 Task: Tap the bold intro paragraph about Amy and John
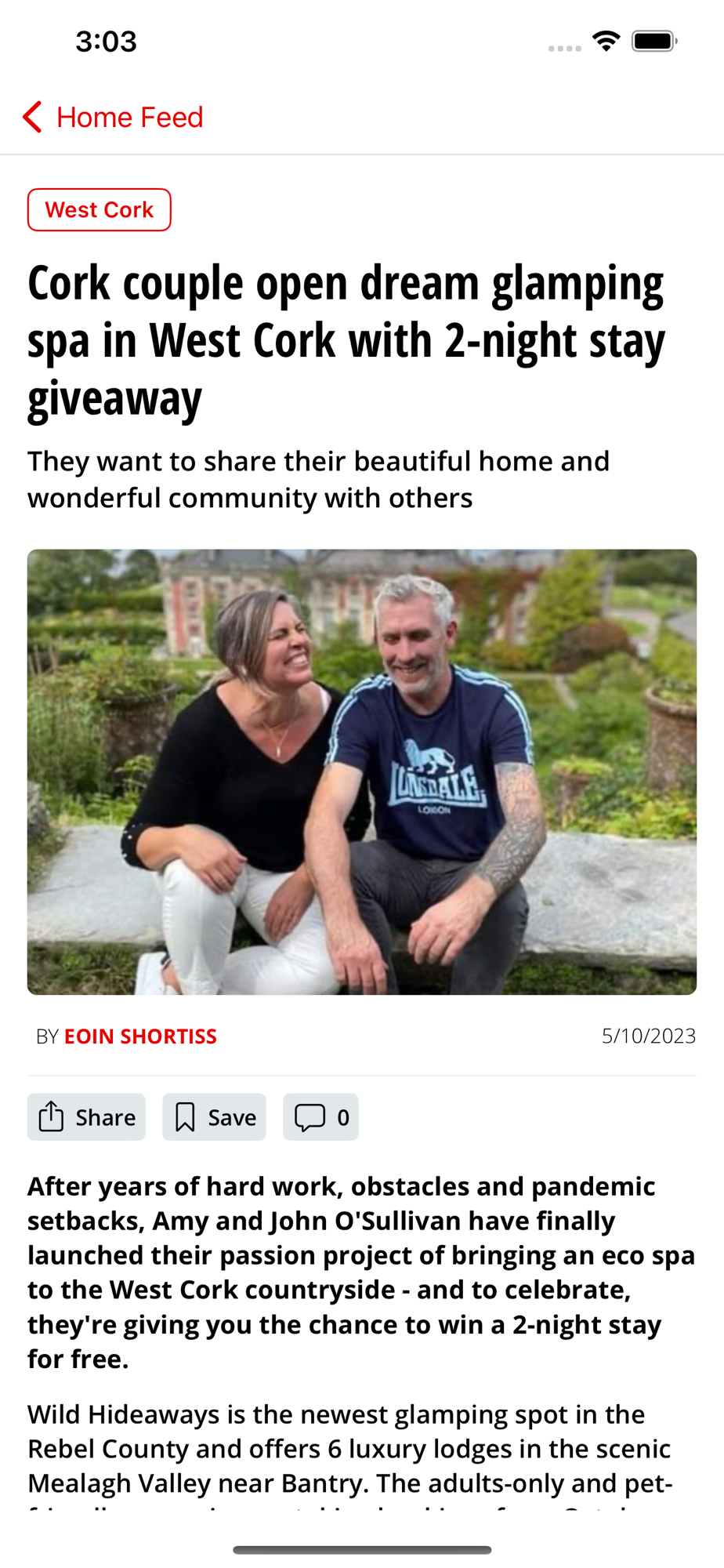tap(361, 1272)
